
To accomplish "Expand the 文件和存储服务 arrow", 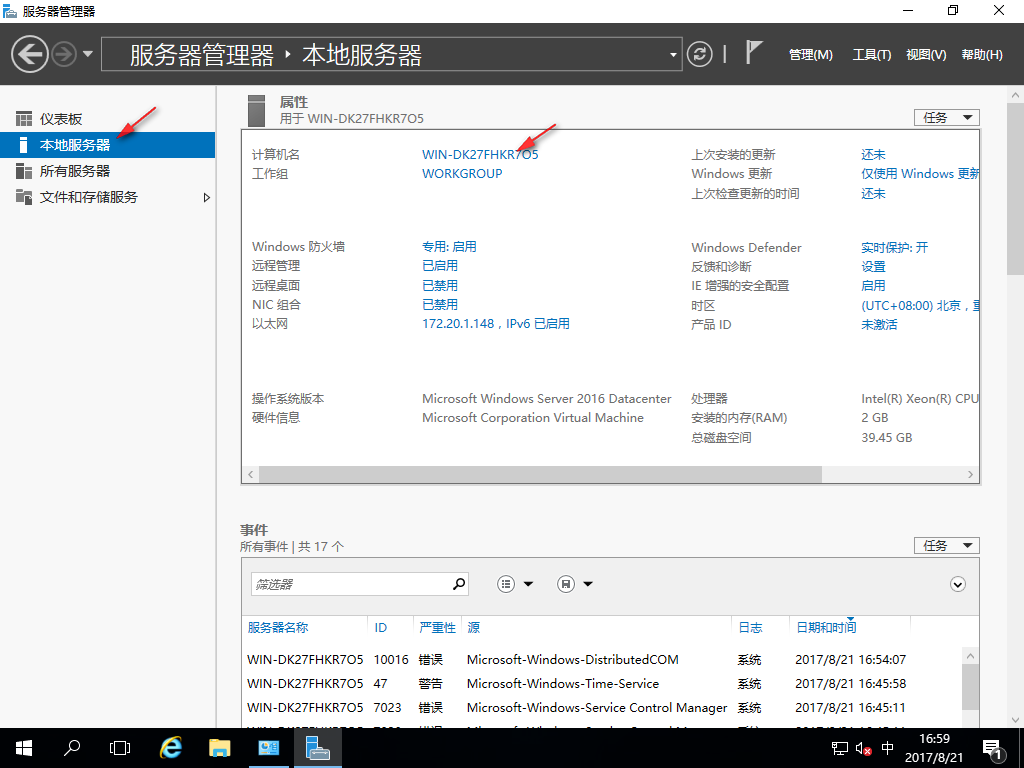I will (206, 197).
